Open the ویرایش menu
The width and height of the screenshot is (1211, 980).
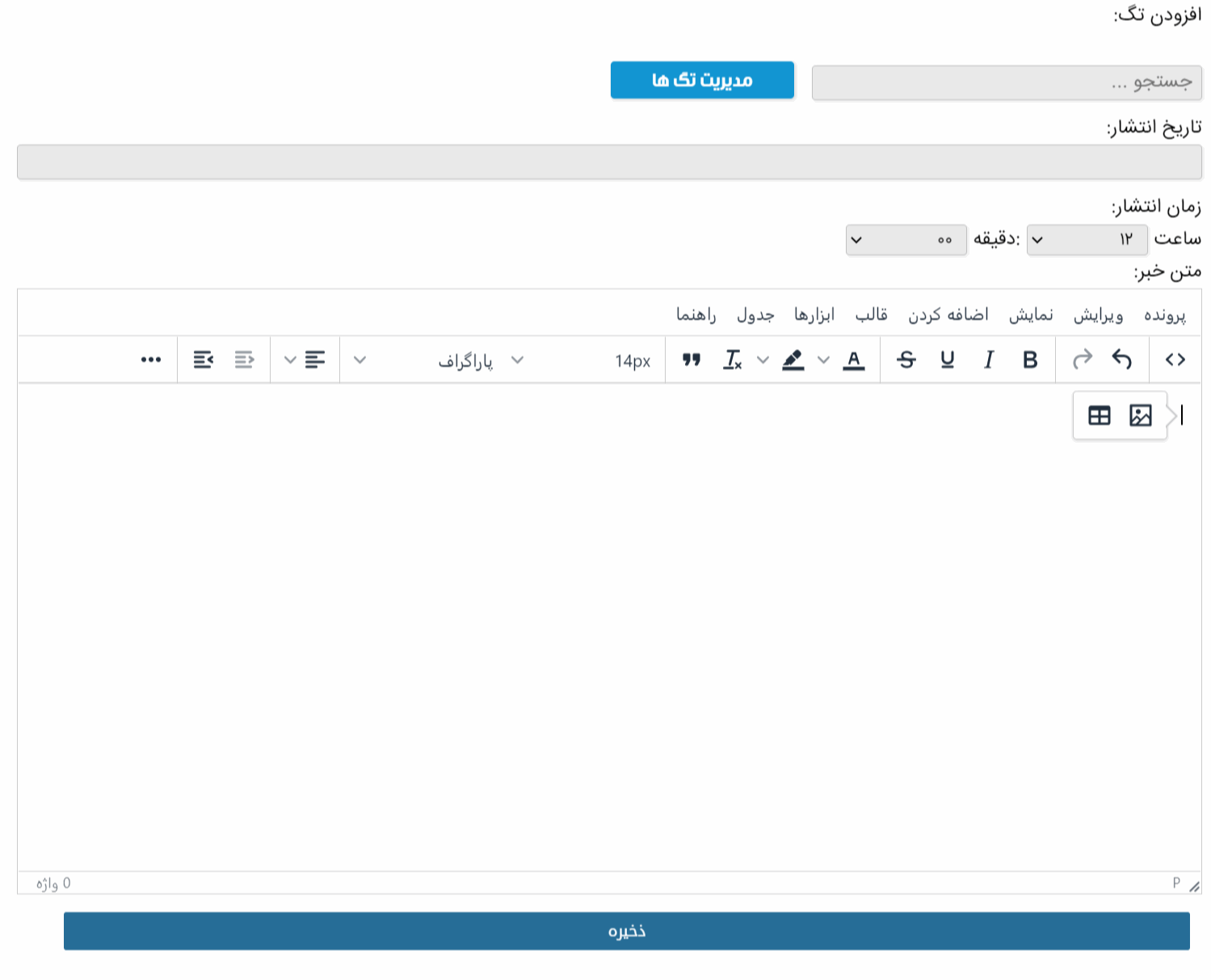1098,314
